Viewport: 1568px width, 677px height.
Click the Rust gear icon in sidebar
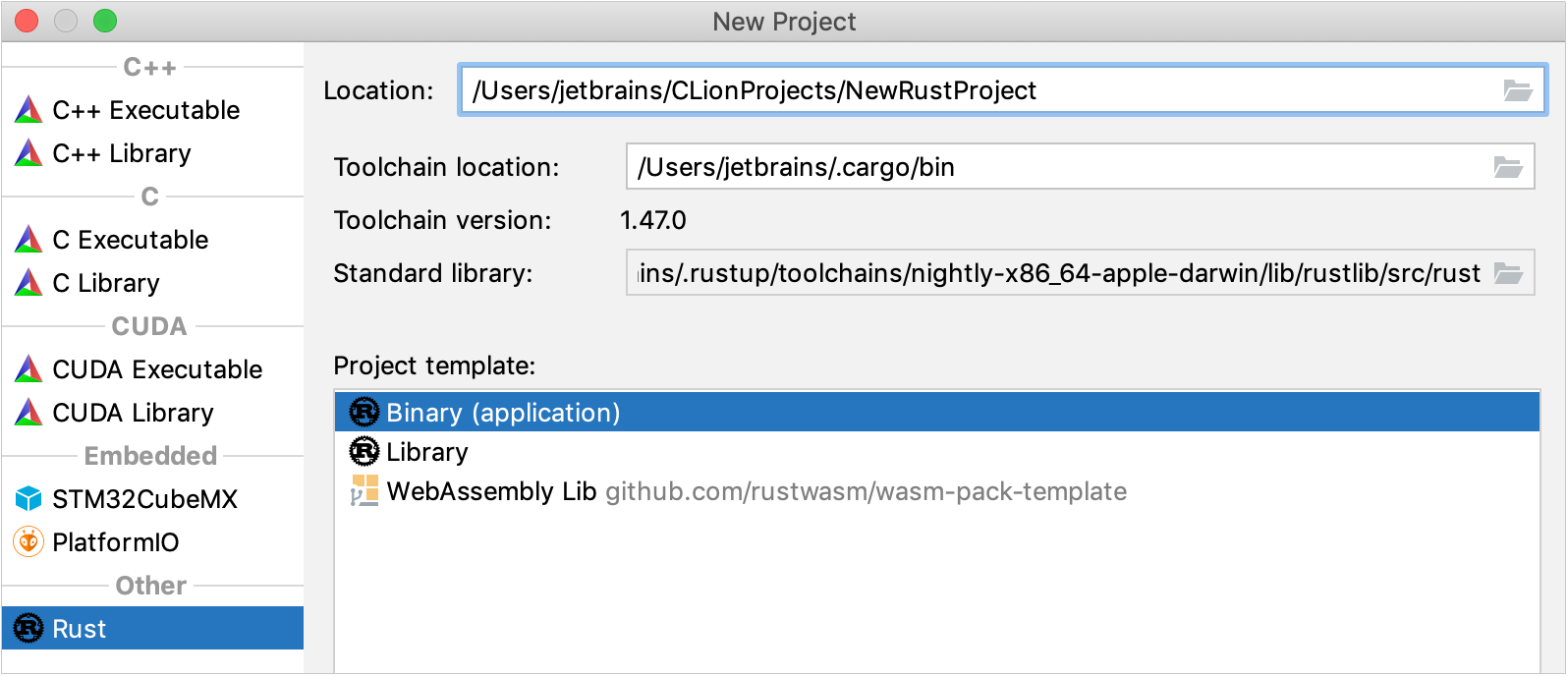[x=28, y=629]
